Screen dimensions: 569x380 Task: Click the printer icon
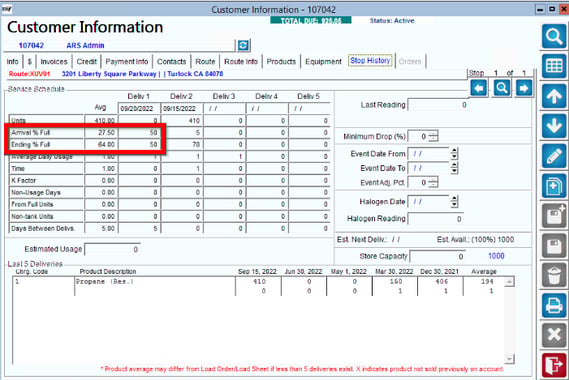coord(554,306)
